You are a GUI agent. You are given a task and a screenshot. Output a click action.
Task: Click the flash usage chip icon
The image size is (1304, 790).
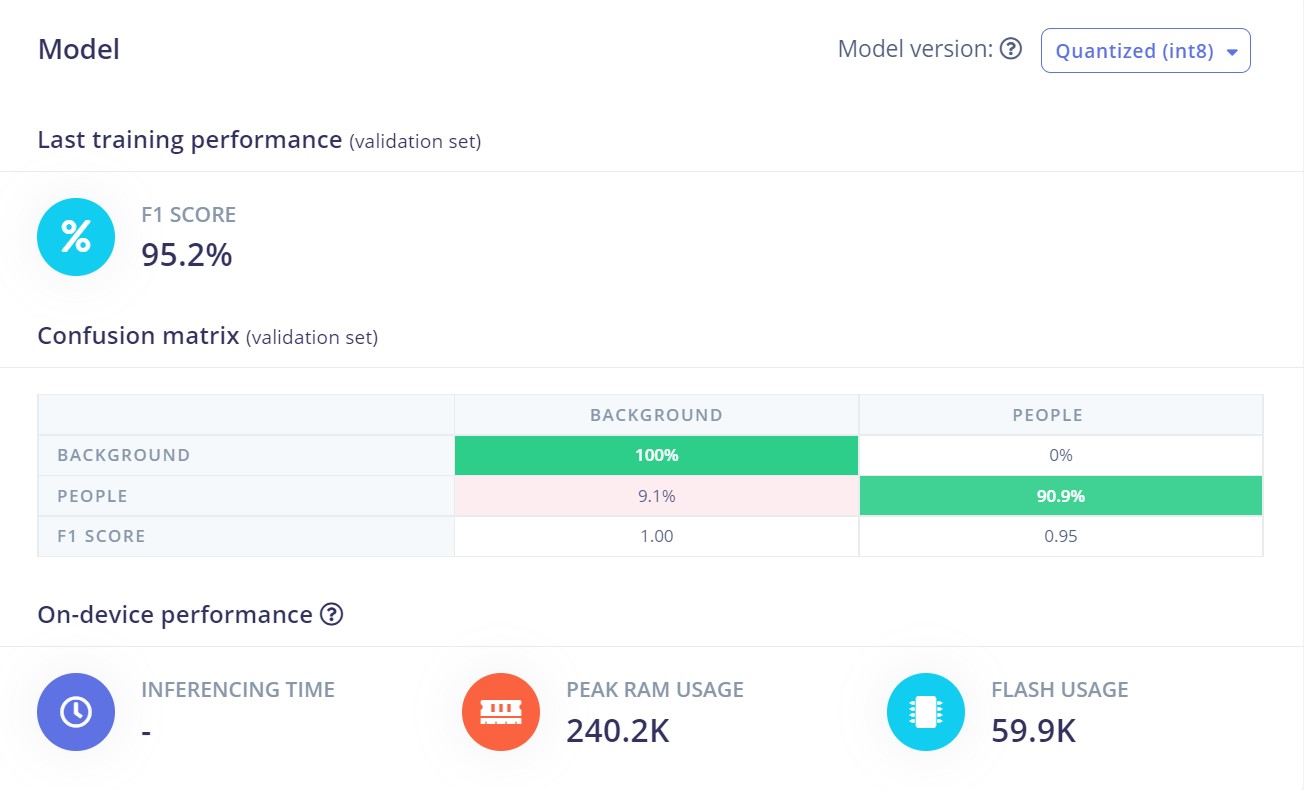[x=926, y=712]
